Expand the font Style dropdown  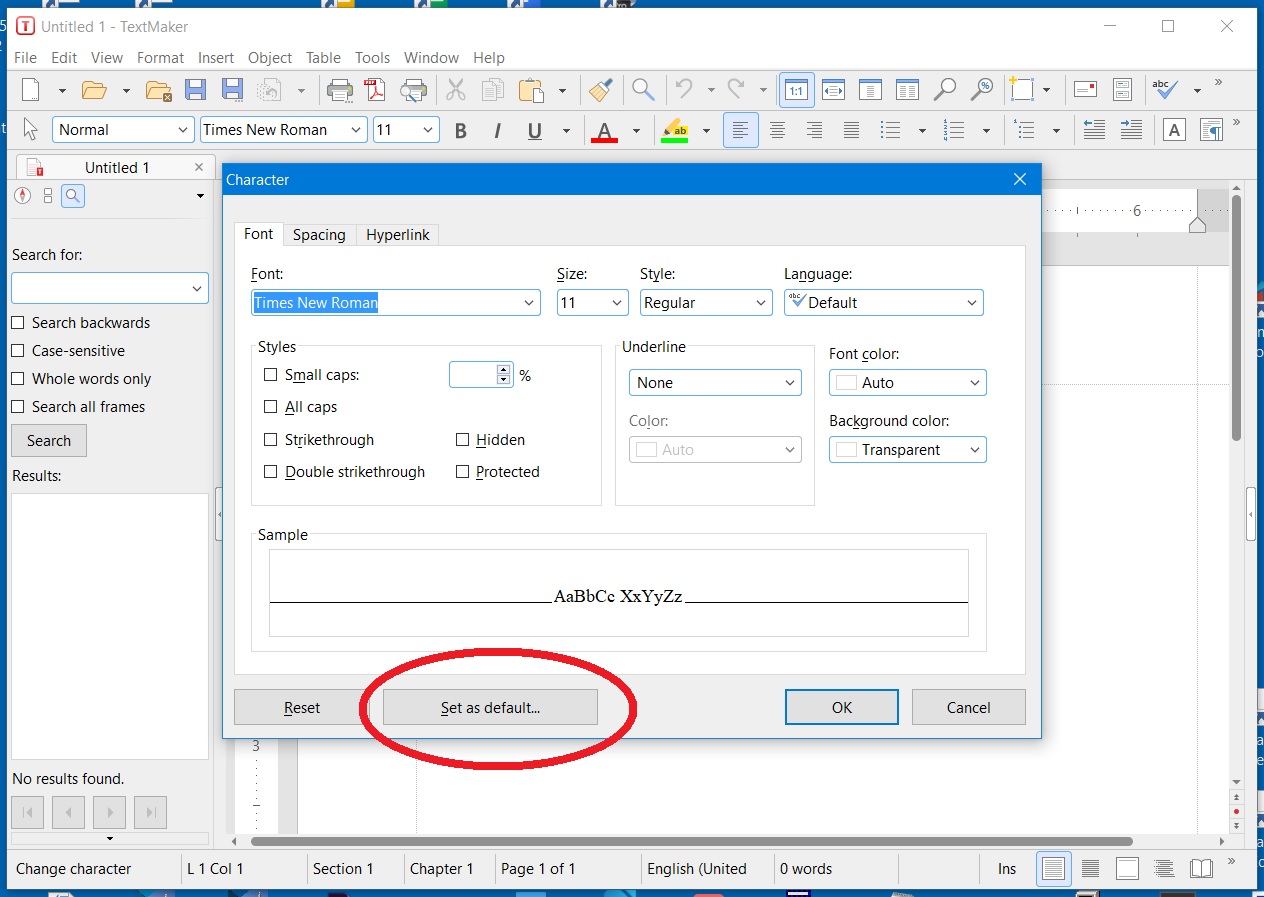[x=705, y=303]
